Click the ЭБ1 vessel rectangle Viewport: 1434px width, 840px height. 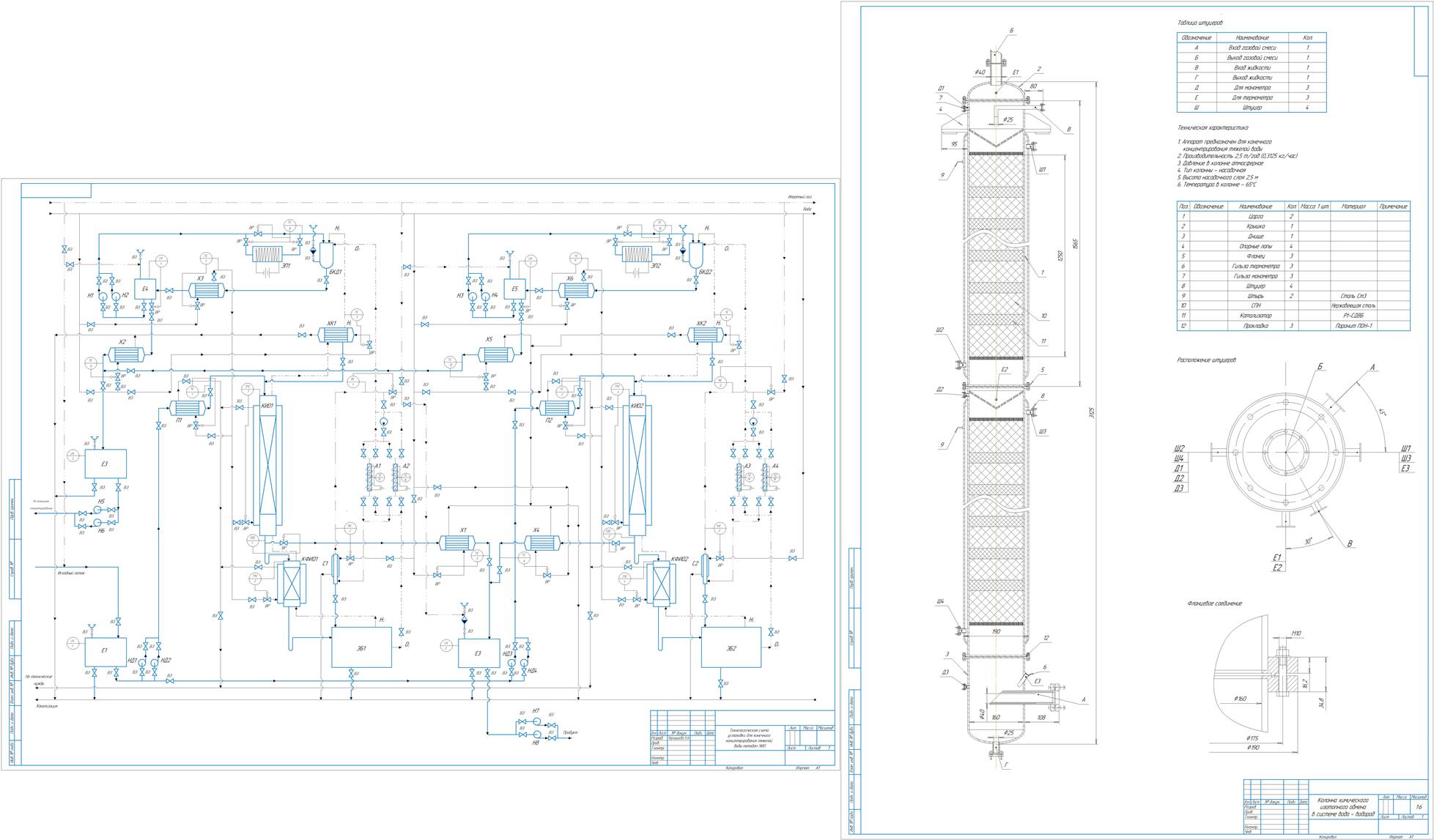pyautogui.click(x=361, y=647)
